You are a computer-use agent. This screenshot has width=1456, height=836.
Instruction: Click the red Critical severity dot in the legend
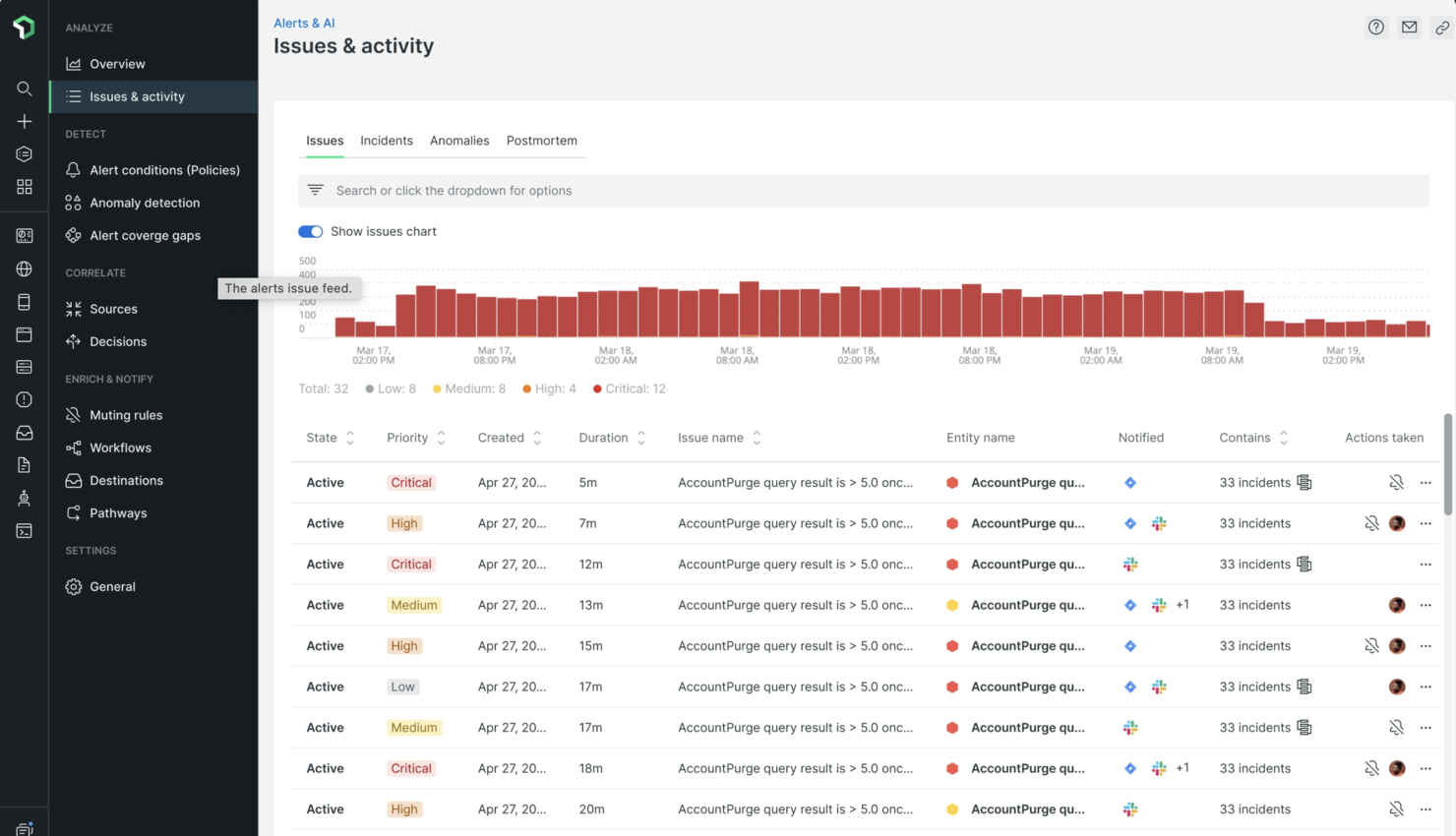596,388
